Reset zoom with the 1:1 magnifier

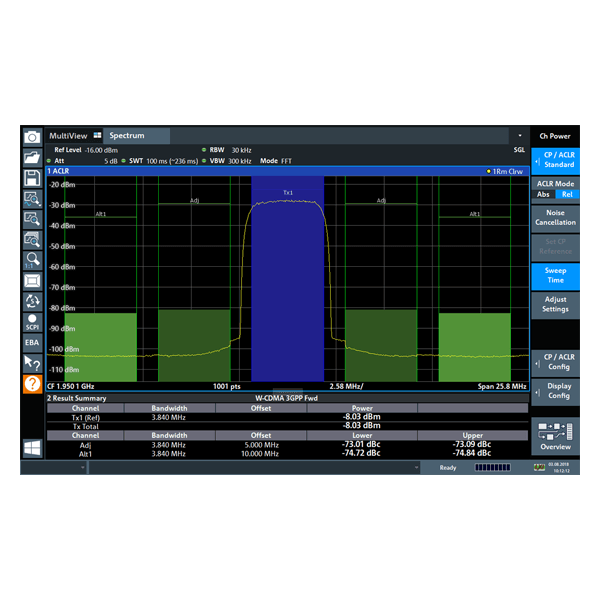coord(32,260)
